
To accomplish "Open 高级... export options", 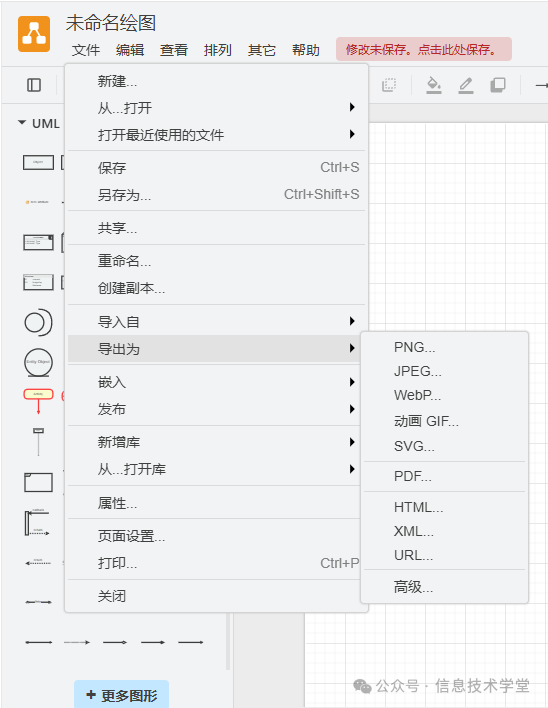I will (x=445, y=587).
